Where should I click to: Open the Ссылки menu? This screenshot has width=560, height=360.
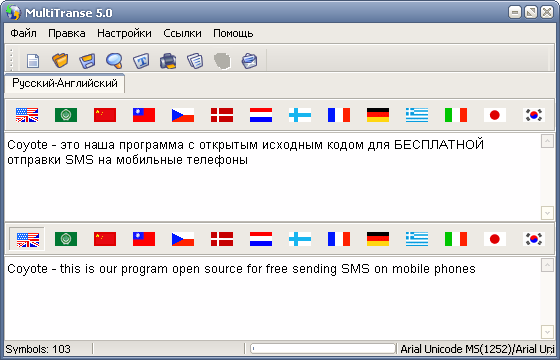coord(182,33)
